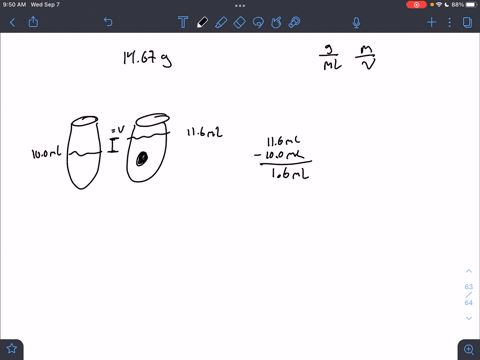Image resolution: width=480 pixels, height=360 pixels.
Task: Go to the next page using the down chevron
Action: click(469, 318)
